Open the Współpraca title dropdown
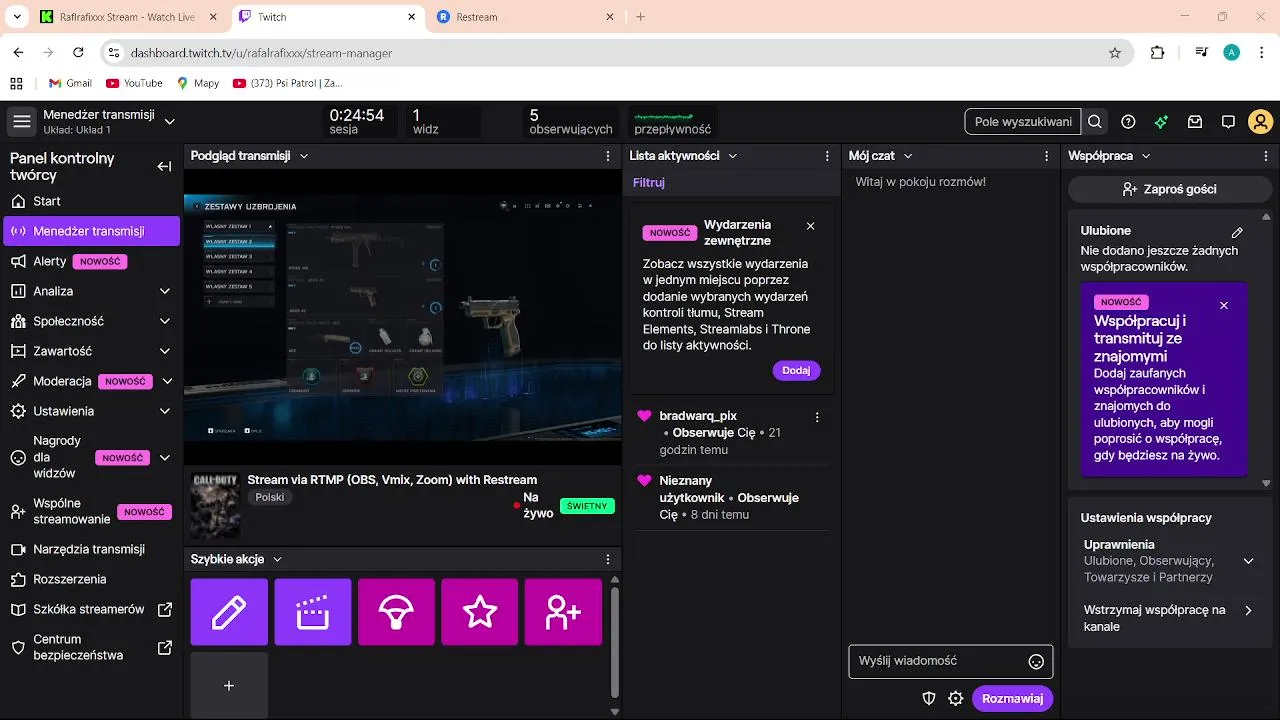 [1146, 156]
